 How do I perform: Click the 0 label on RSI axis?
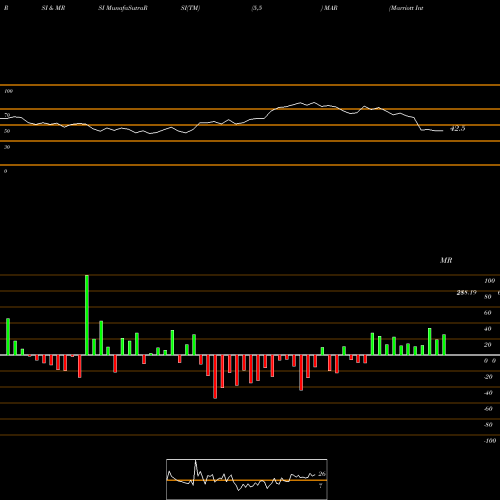point(5,171)
